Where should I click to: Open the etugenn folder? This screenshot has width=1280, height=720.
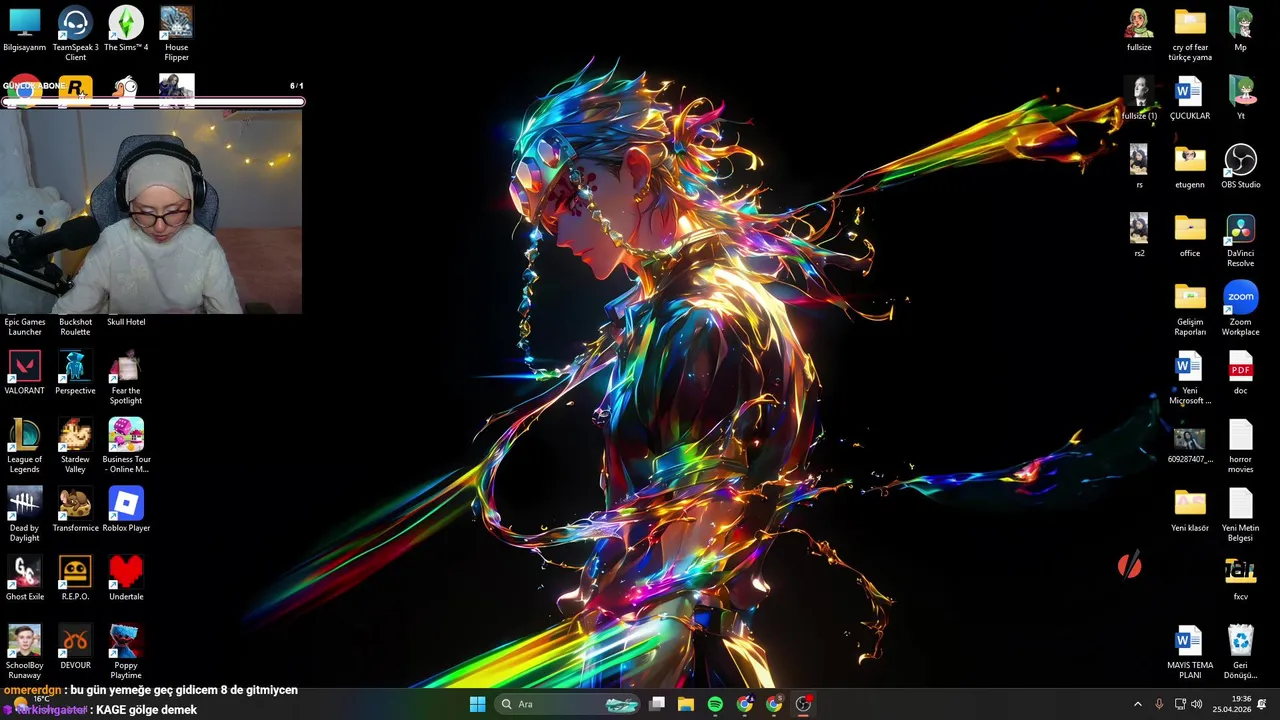tap(1190, 166)
